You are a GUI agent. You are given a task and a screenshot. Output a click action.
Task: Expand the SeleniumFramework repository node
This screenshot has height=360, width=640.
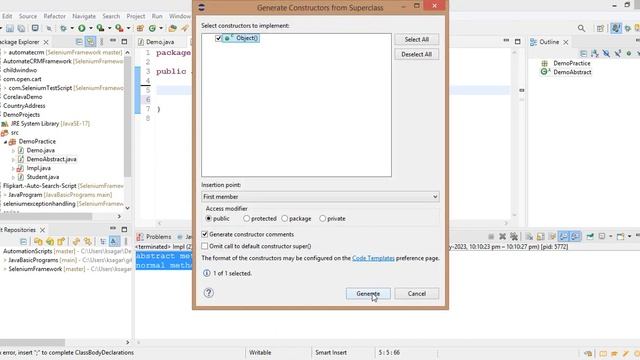[5, 269]
